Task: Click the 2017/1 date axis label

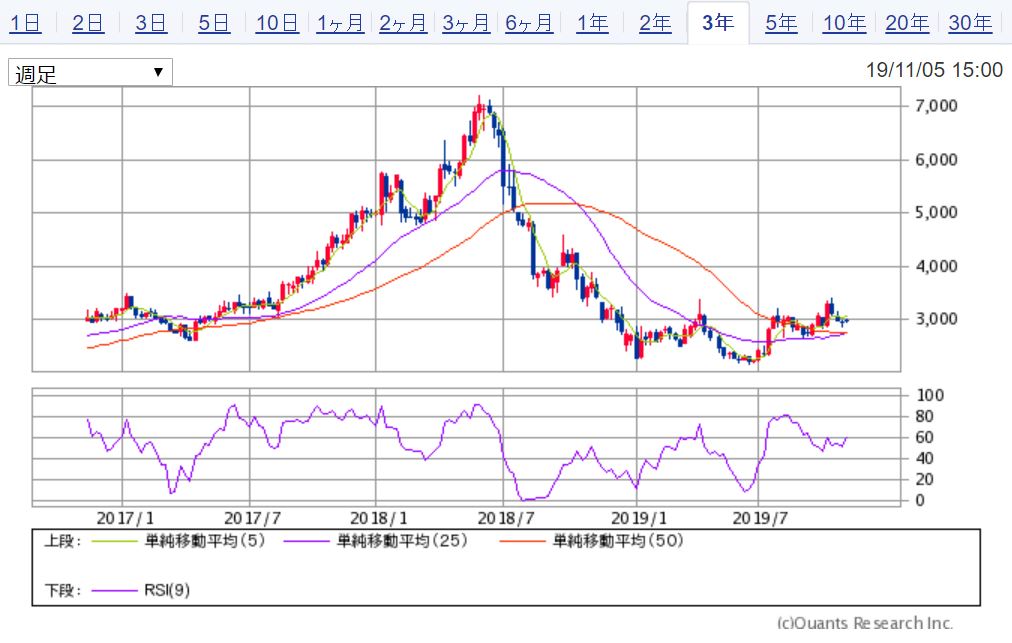Action: pyautogui.click(x=125, y=518)
